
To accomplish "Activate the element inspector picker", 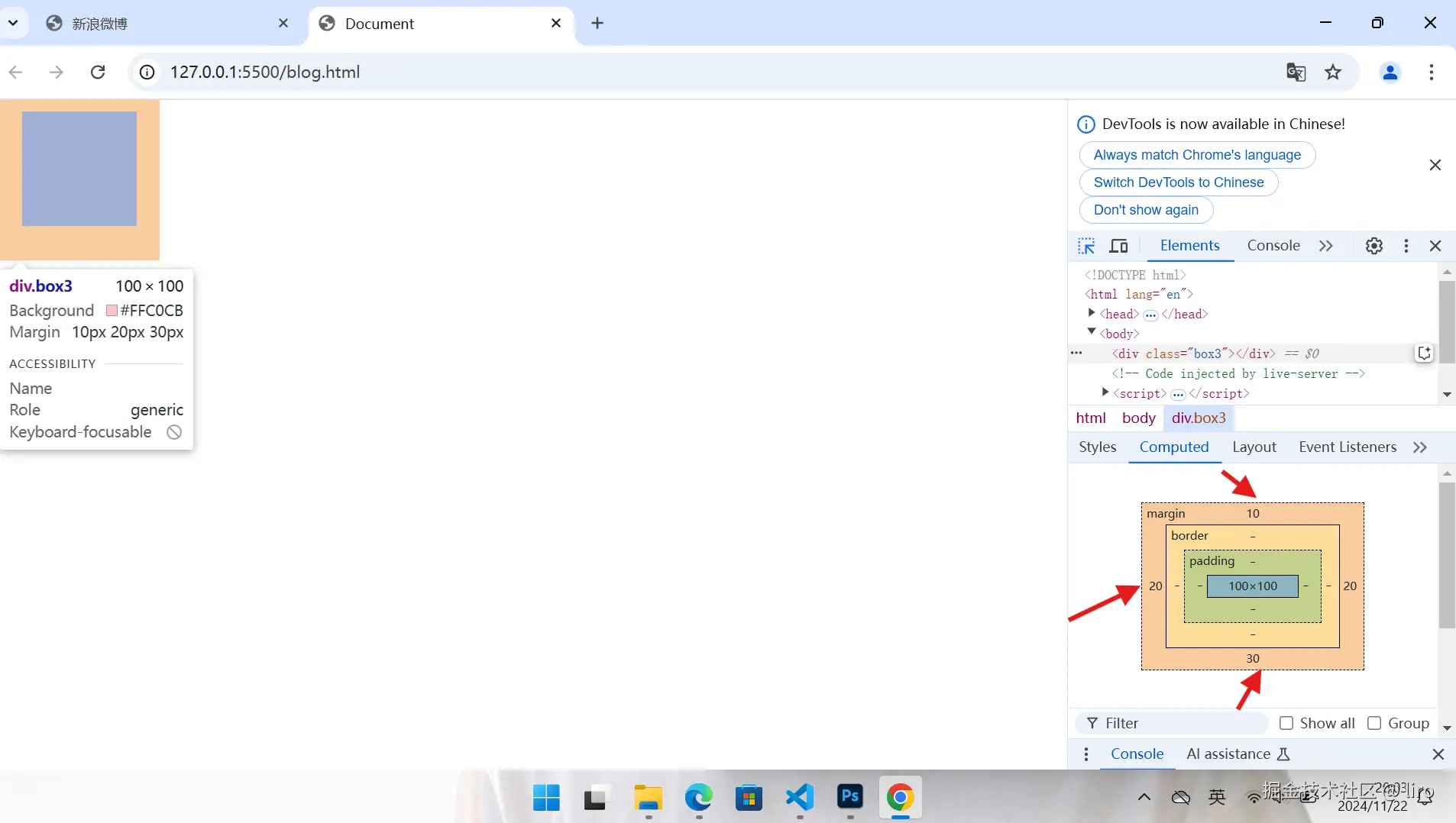I will point(1086,246).
